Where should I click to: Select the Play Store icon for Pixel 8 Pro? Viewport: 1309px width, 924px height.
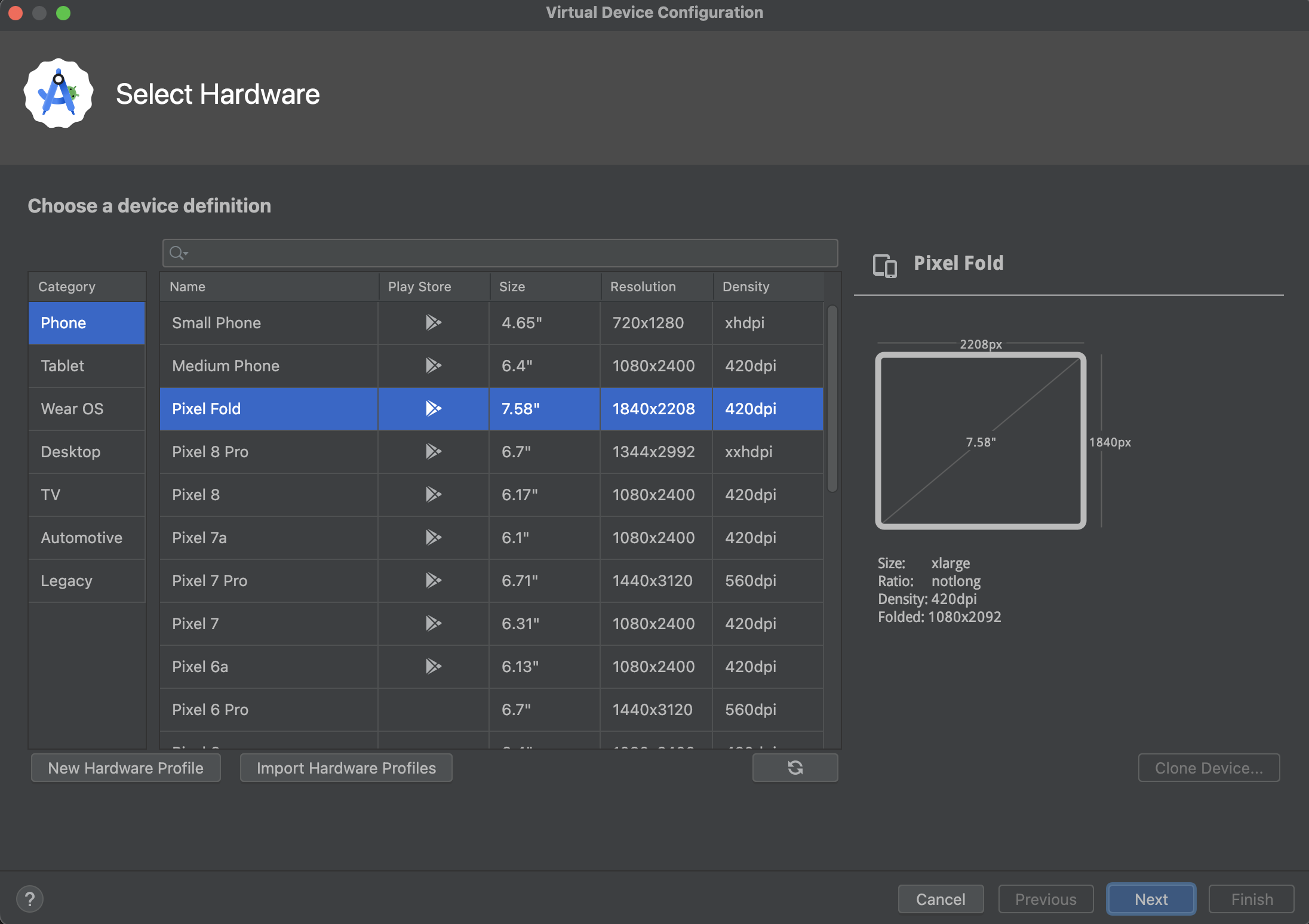433,451
